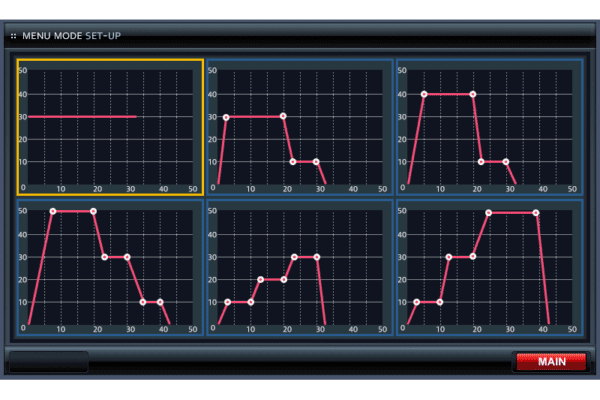Click last node at 10 in bottom-left graph

tap(160, 301)
